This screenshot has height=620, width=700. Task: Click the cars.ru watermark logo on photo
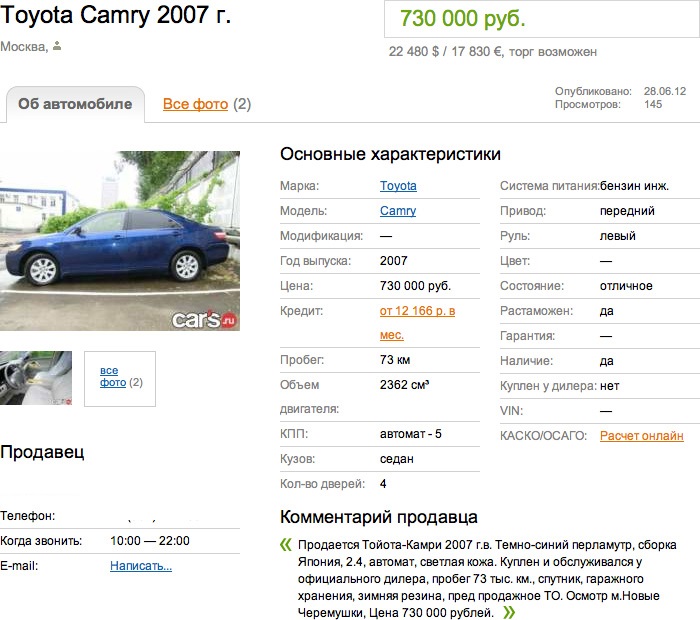coord(204,319)
